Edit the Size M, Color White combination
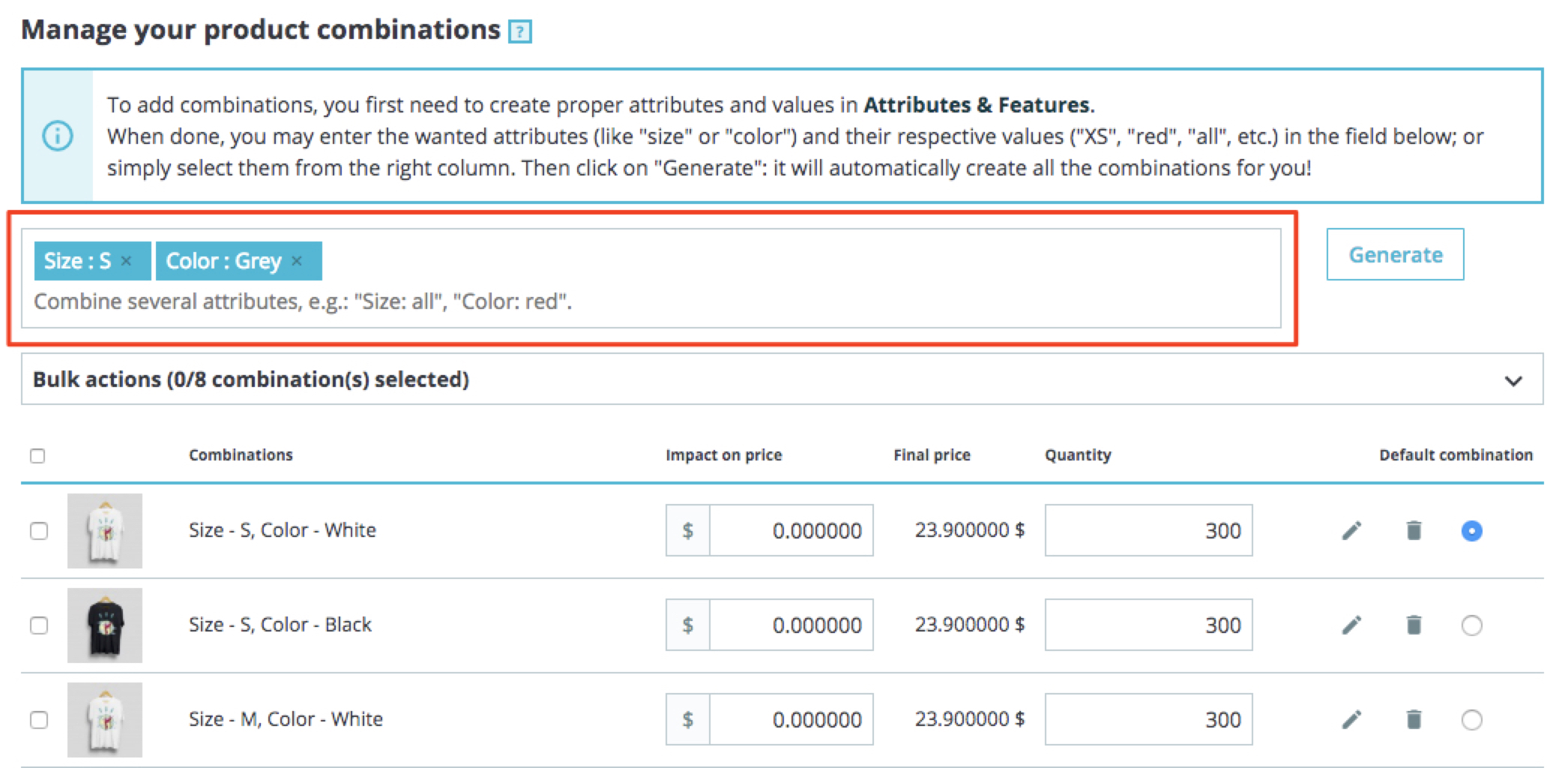This screenshot has height=768, width=1568. pyautogui.click(x=1351, y=720)
